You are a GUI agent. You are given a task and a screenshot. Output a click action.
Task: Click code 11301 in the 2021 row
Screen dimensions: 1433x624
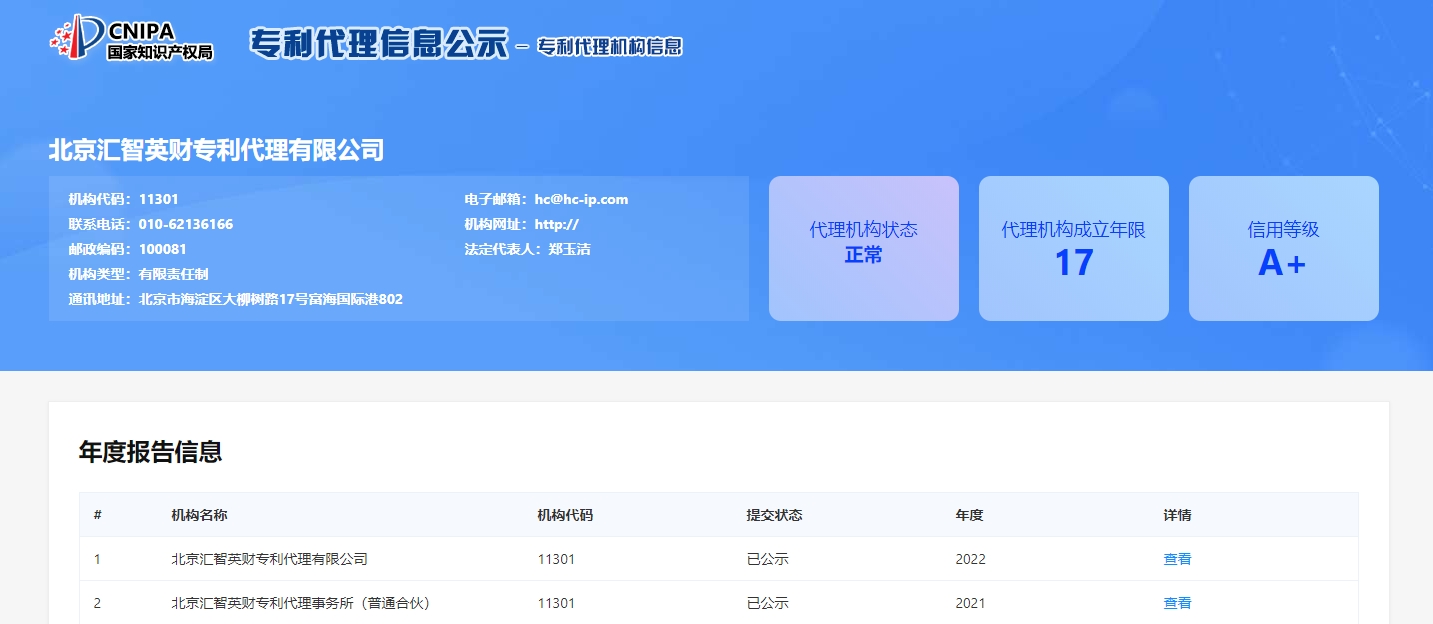point(556,603)
